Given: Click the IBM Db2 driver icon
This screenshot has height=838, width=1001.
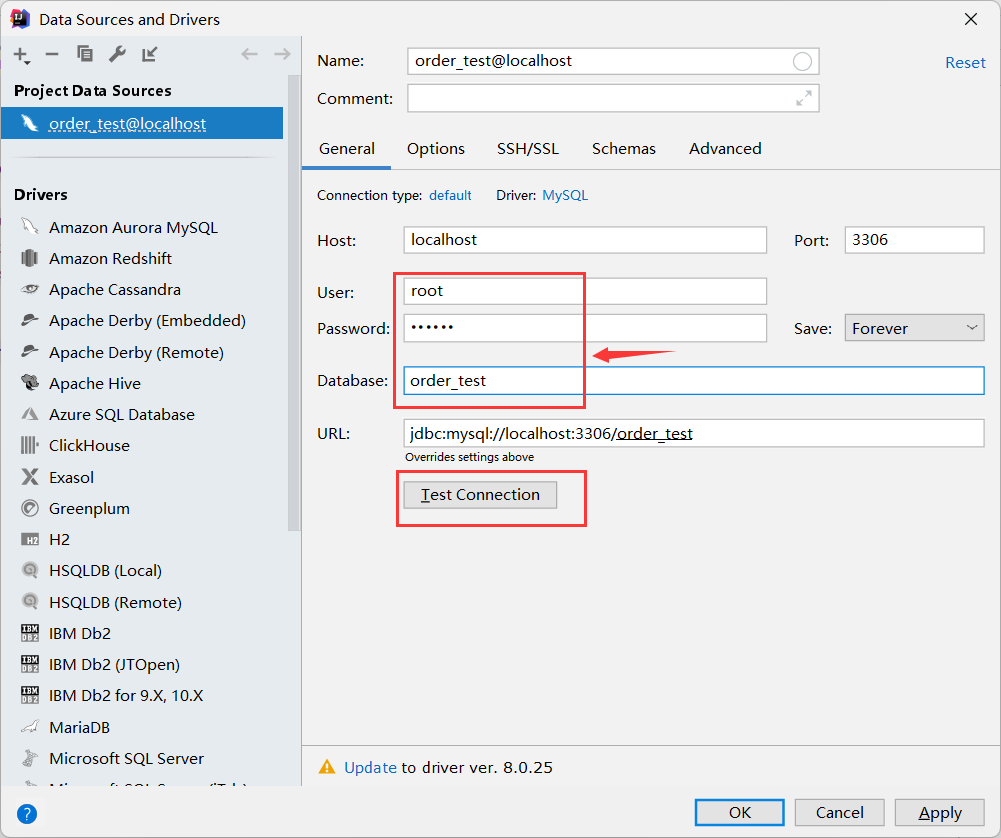Looking at the screenshot, I should [x=29, y=633].
